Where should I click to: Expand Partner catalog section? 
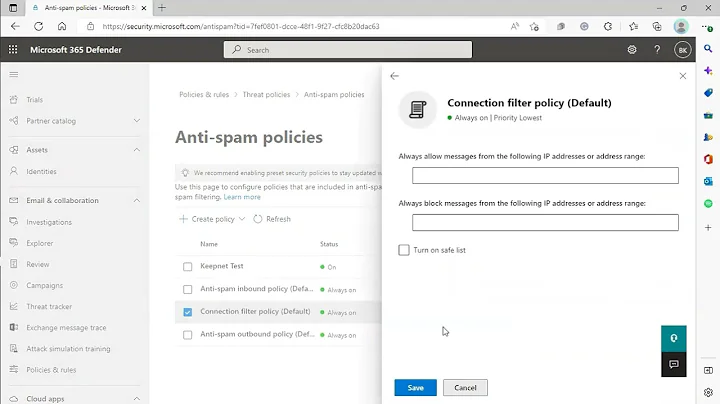137,121
